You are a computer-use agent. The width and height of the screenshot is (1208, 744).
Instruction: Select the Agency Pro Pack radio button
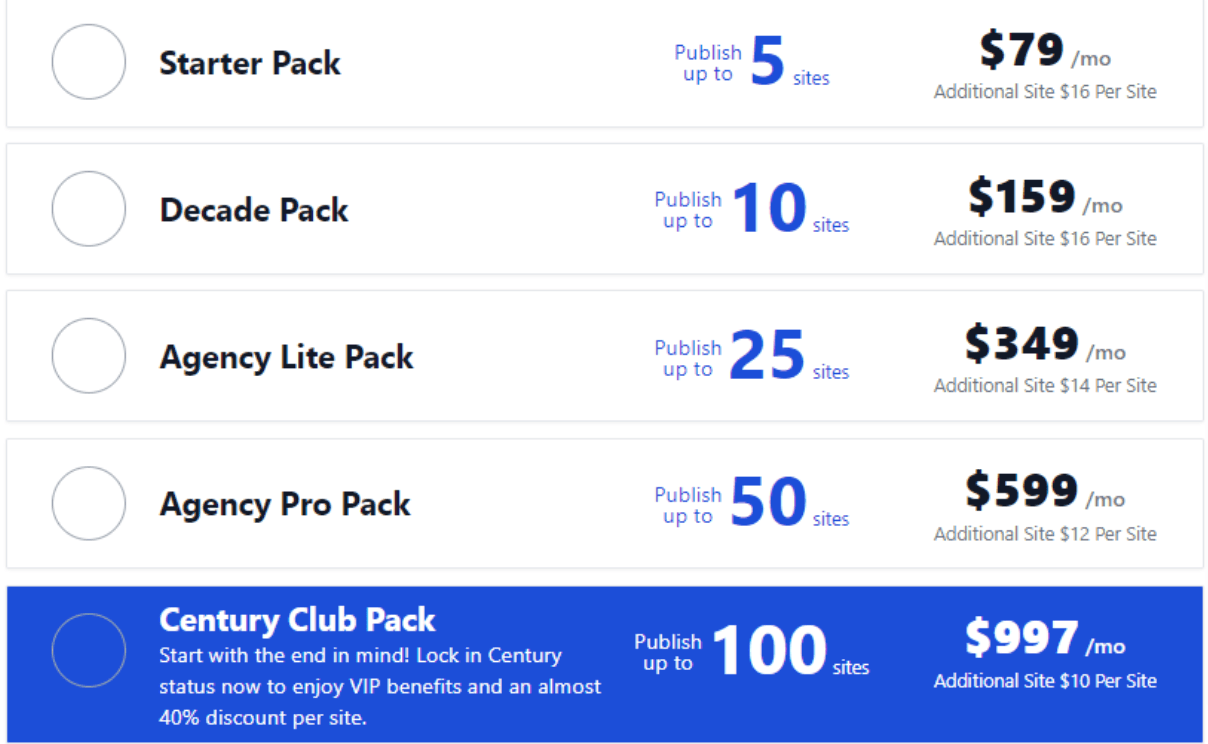tap(88, 504)
